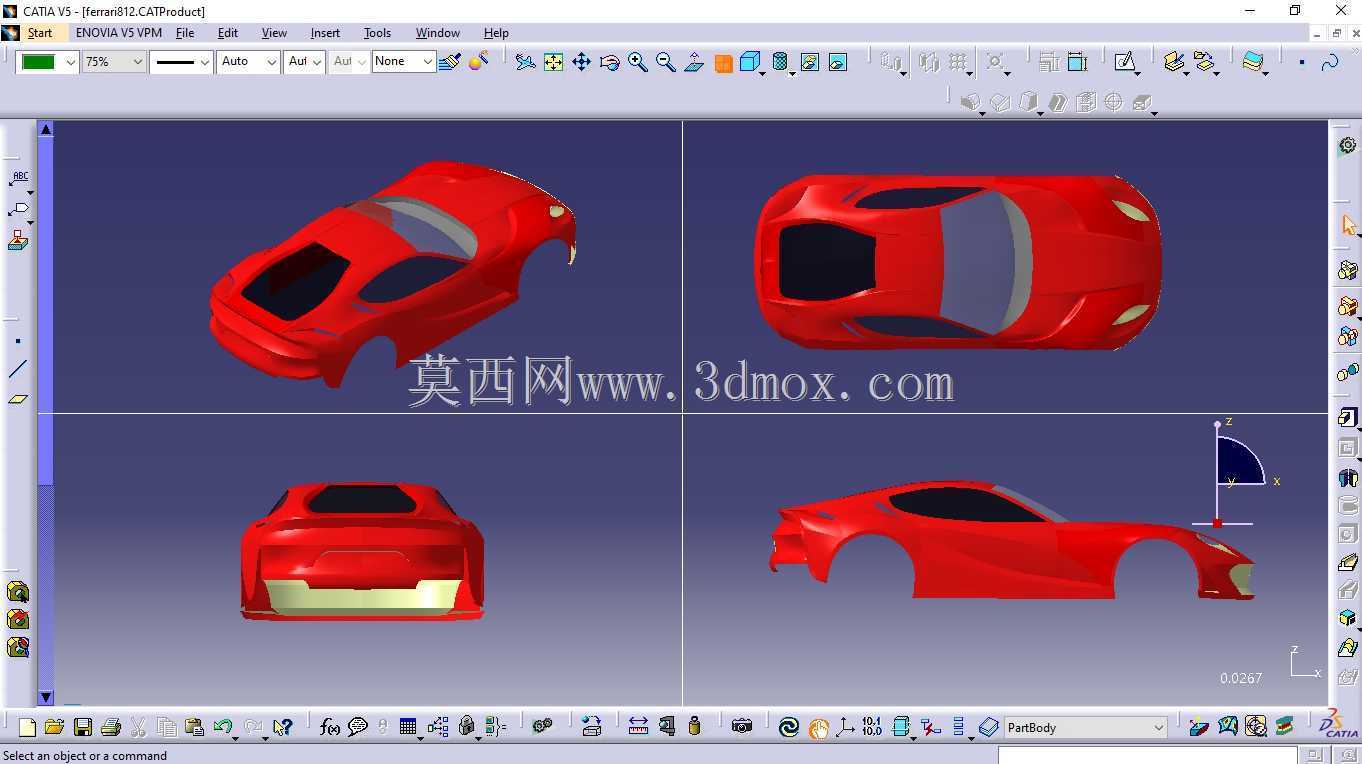Click the Hide/Show icon

pyautogui.click(x=809, y=62)
